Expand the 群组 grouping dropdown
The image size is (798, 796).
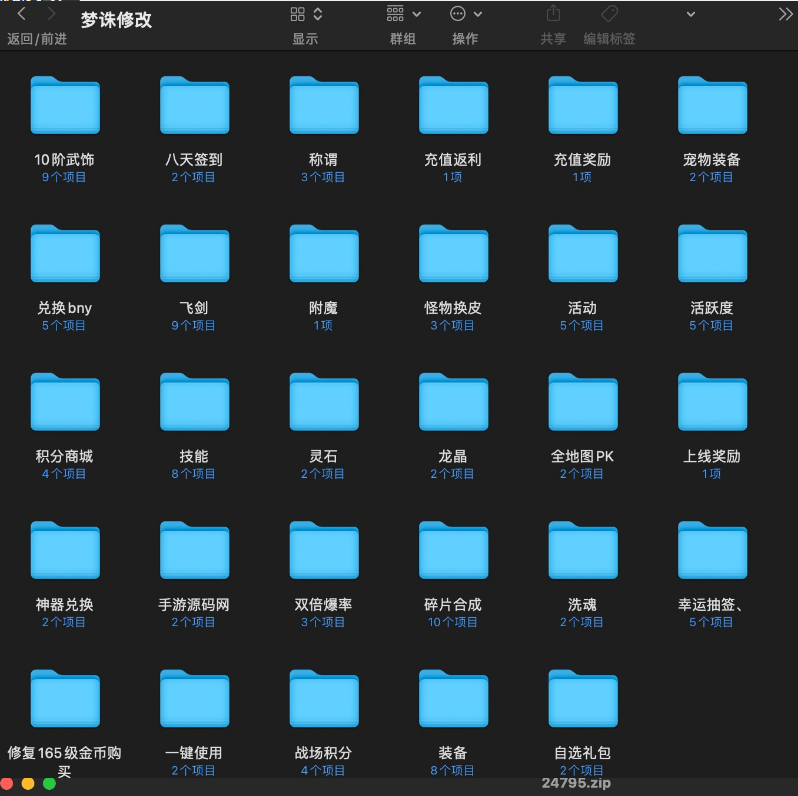tap(403, 14)
